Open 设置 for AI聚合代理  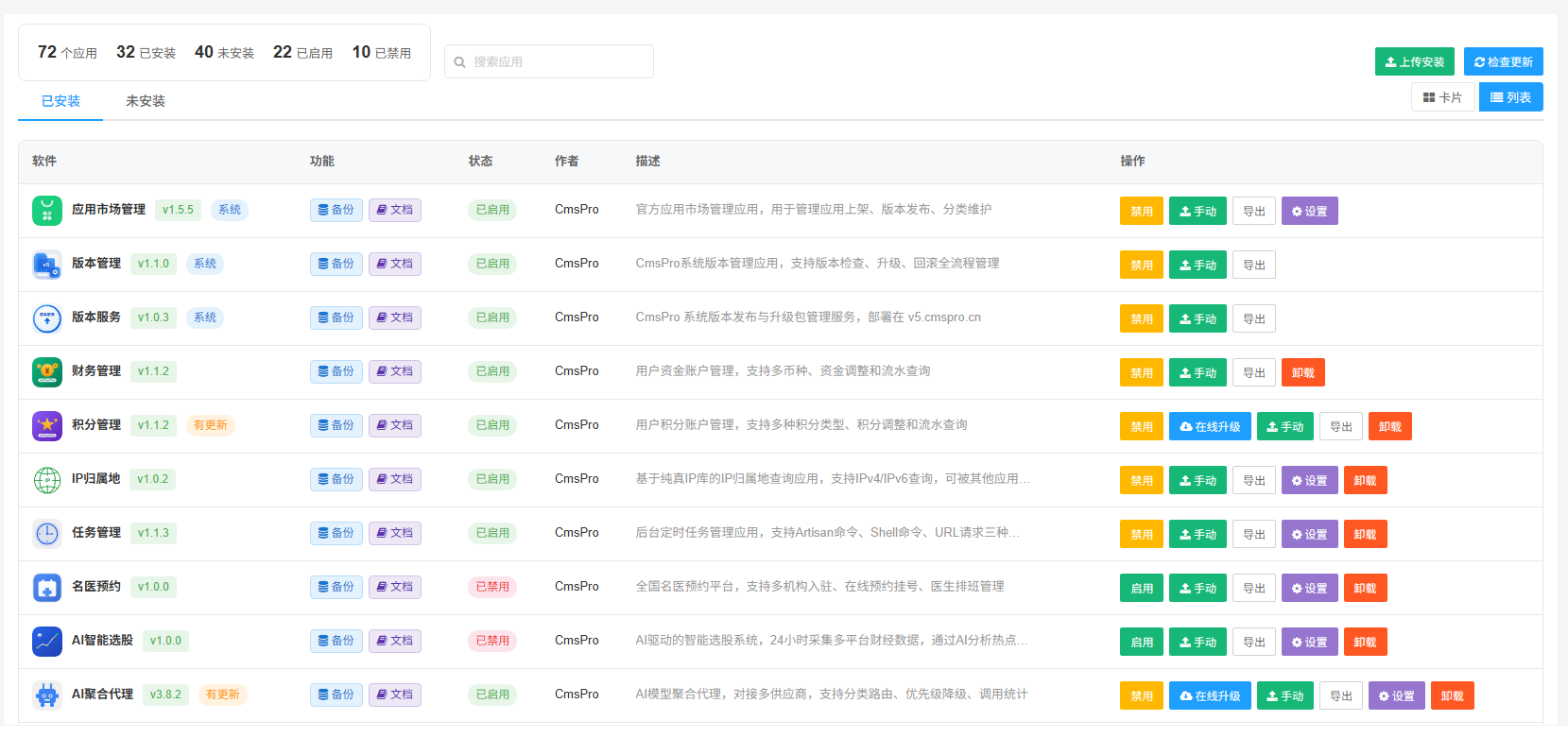1397,695
